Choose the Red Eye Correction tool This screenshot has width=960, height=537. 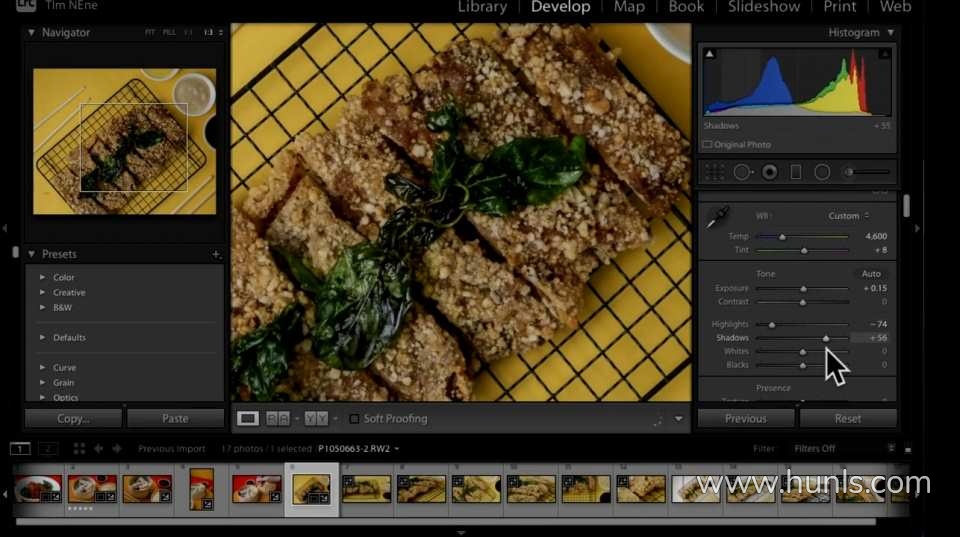769,172
